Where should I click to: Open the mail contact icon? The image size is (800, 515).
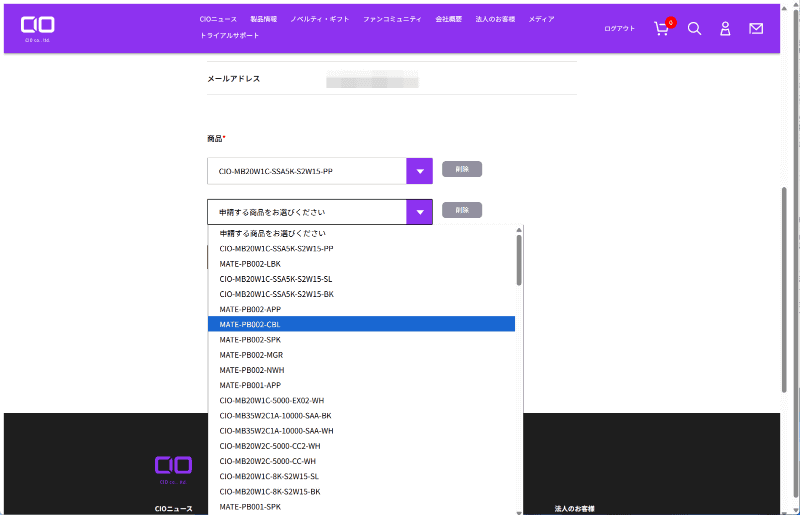point(756,29)
